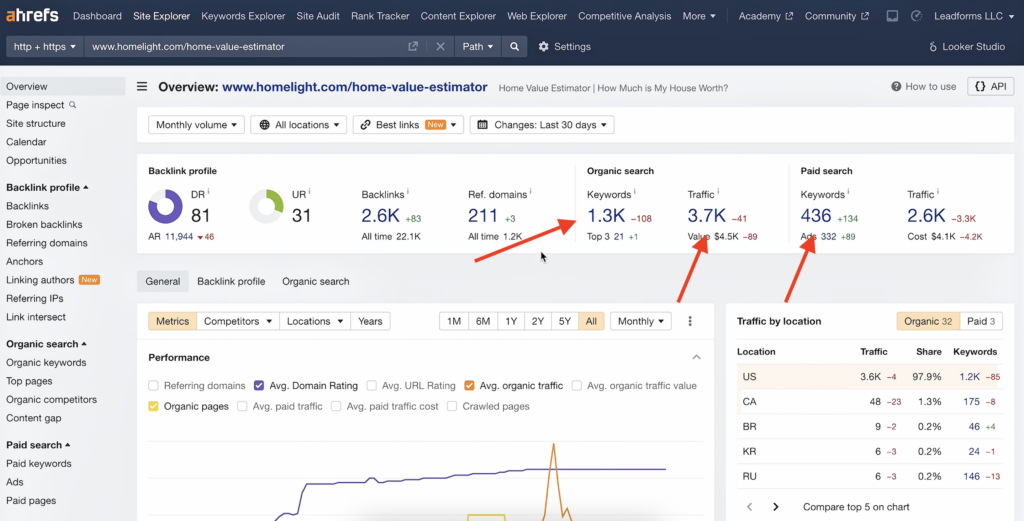The width and height of the screenshot is (1024, 521).
Task: Click the Organic search Traffic info icon
Action: pyautogui.click(x=718, y=191)
